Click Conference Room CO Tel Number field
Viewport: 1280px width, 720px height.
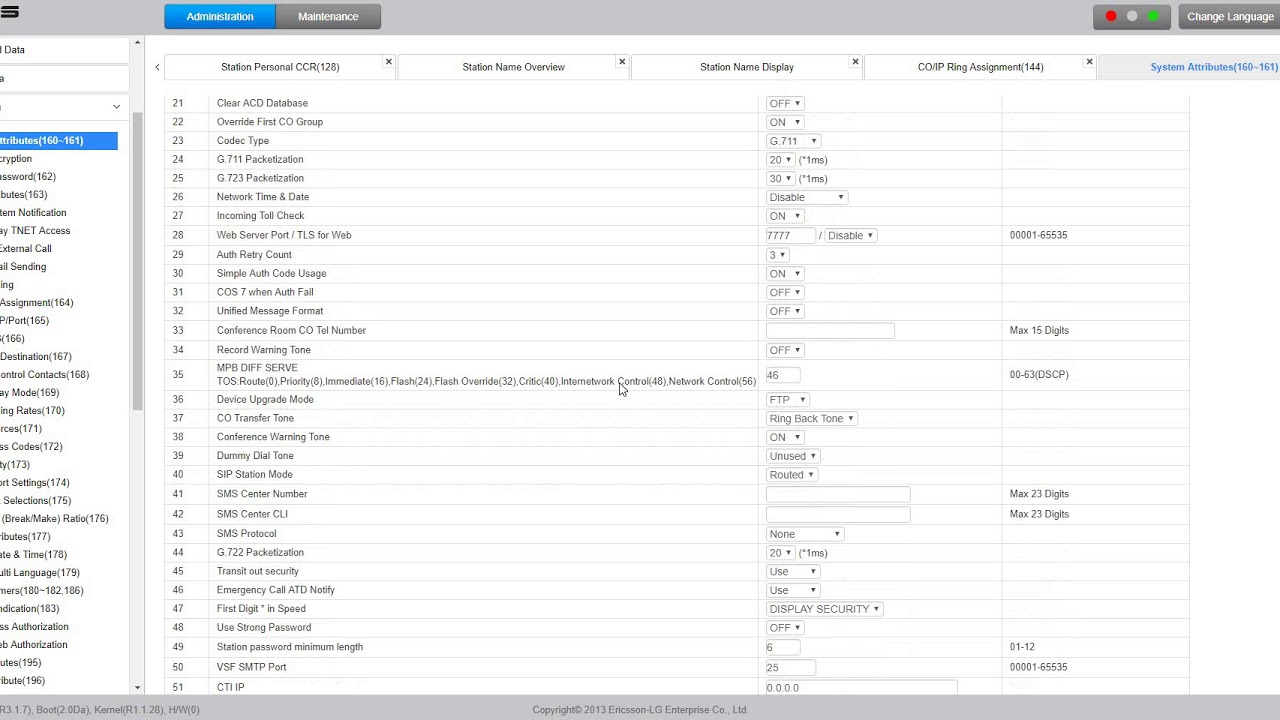pos(830,330)
